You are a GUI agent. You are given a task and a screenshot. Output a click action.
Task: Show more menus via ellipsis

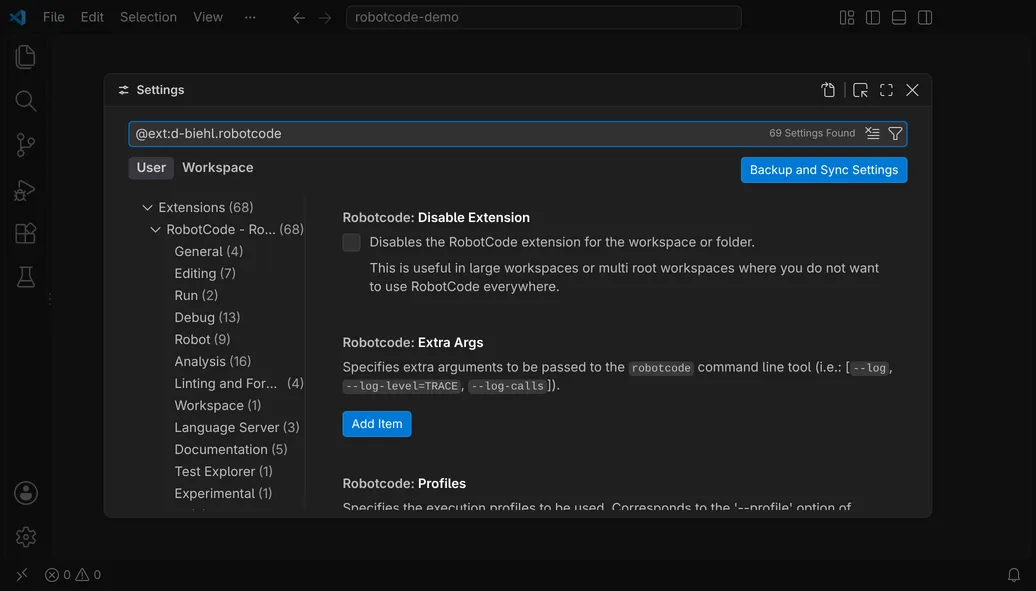coord(250,17)
